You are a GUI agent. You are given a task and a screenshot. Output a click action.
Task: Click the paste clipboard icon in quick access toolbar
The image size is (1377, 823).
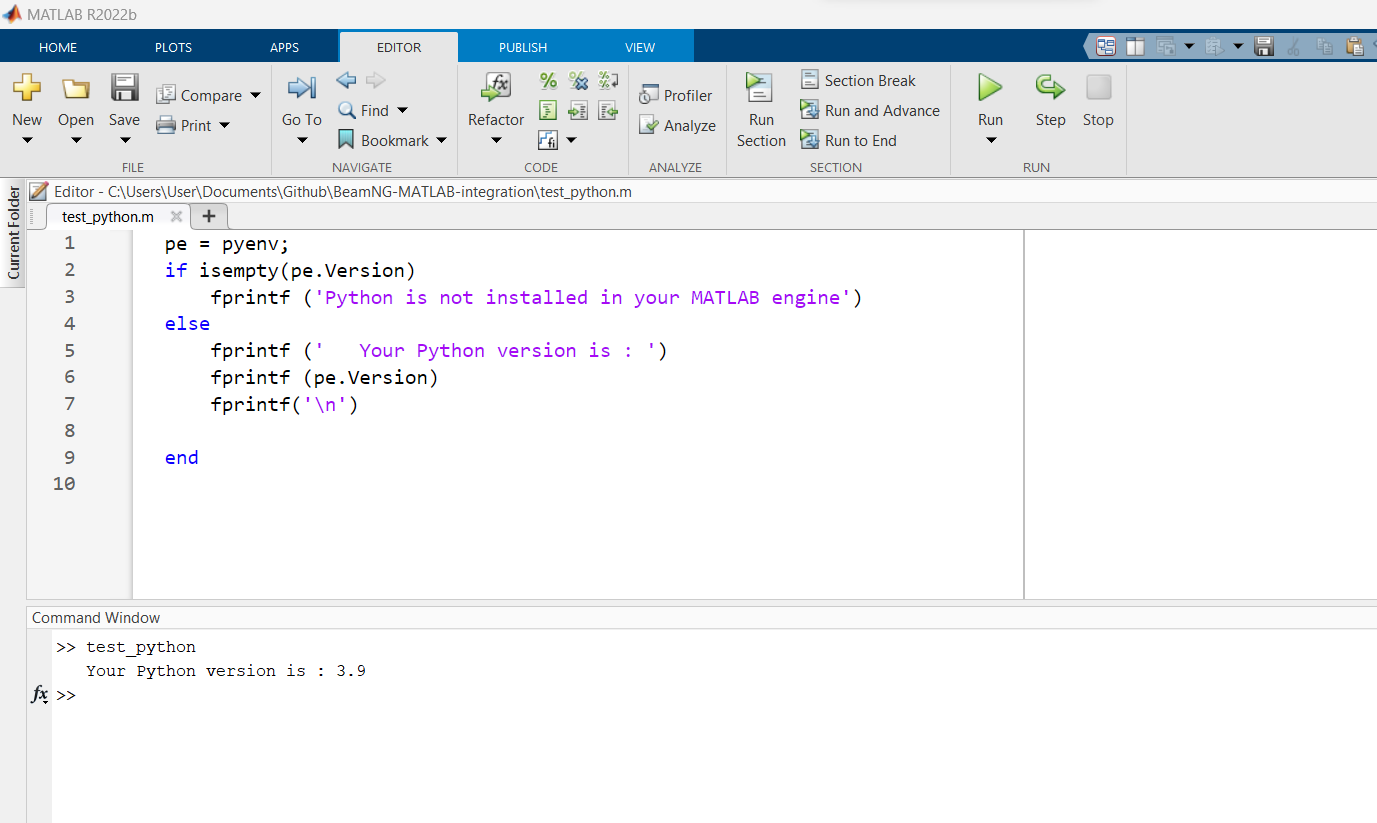tap(1355, 46)
